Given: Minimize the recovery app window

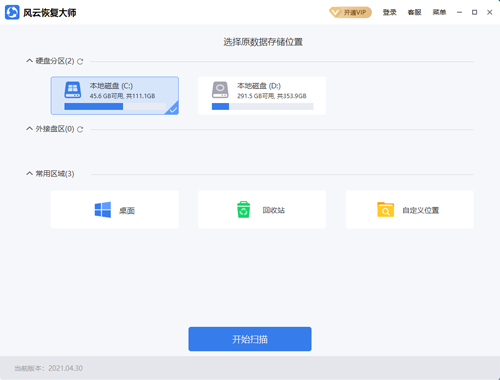Looking at the screenshot, I should point(459,12).
